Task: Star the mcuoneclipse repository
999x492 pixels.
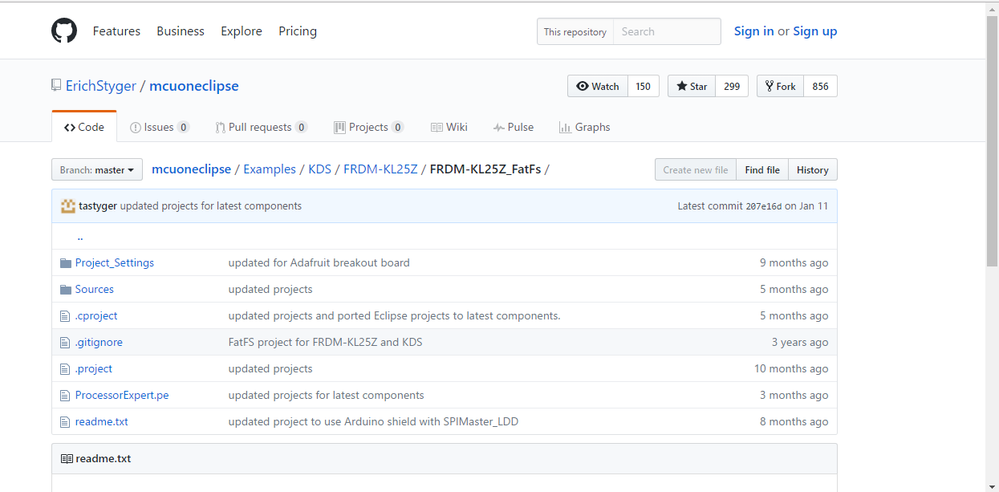Action: 691,87
